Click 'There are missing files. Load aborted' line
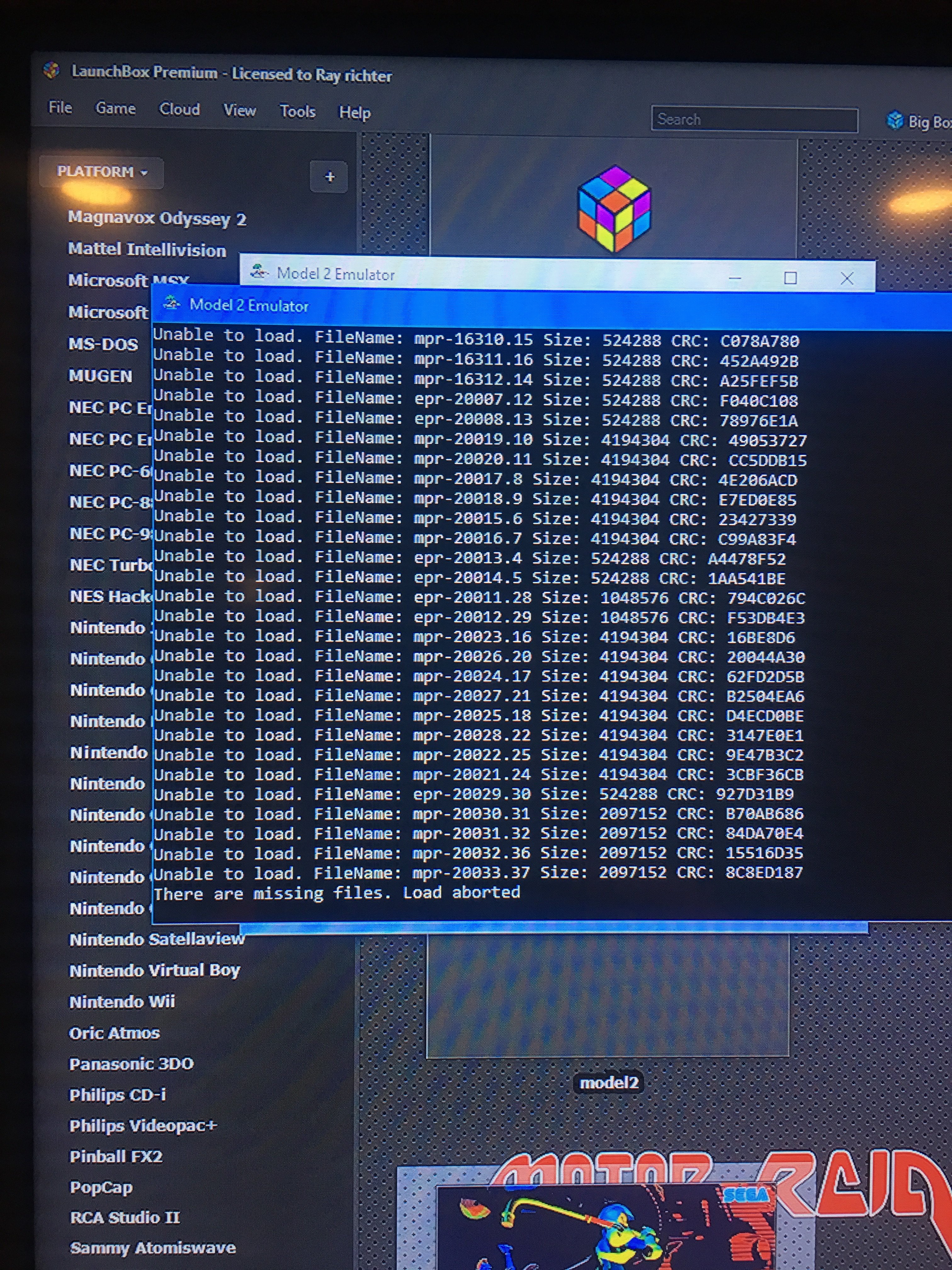The height and width of the screenshot is (1270, 952). [x=337, y=893]
